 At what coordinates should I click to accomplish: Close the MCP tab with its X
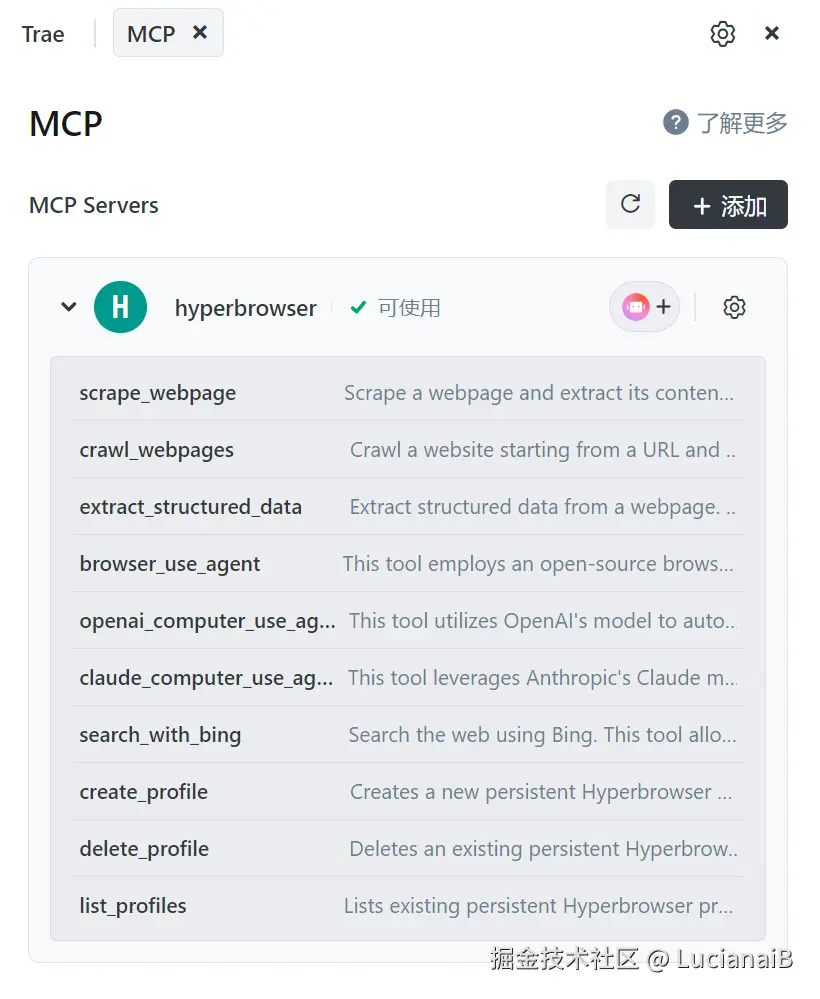pos(200,33)
